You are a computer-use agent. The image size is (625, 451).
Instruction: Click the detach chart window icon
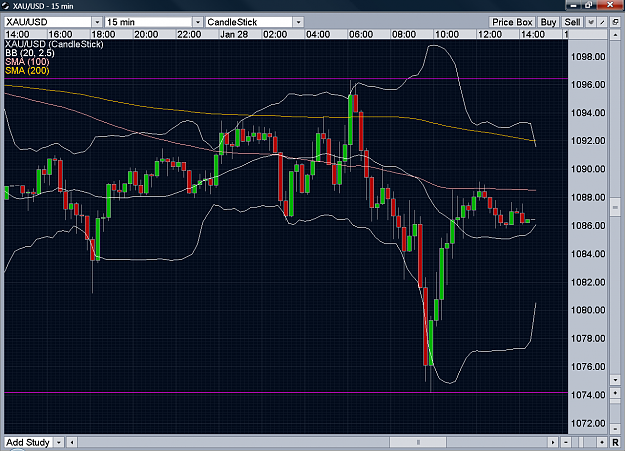615,22
